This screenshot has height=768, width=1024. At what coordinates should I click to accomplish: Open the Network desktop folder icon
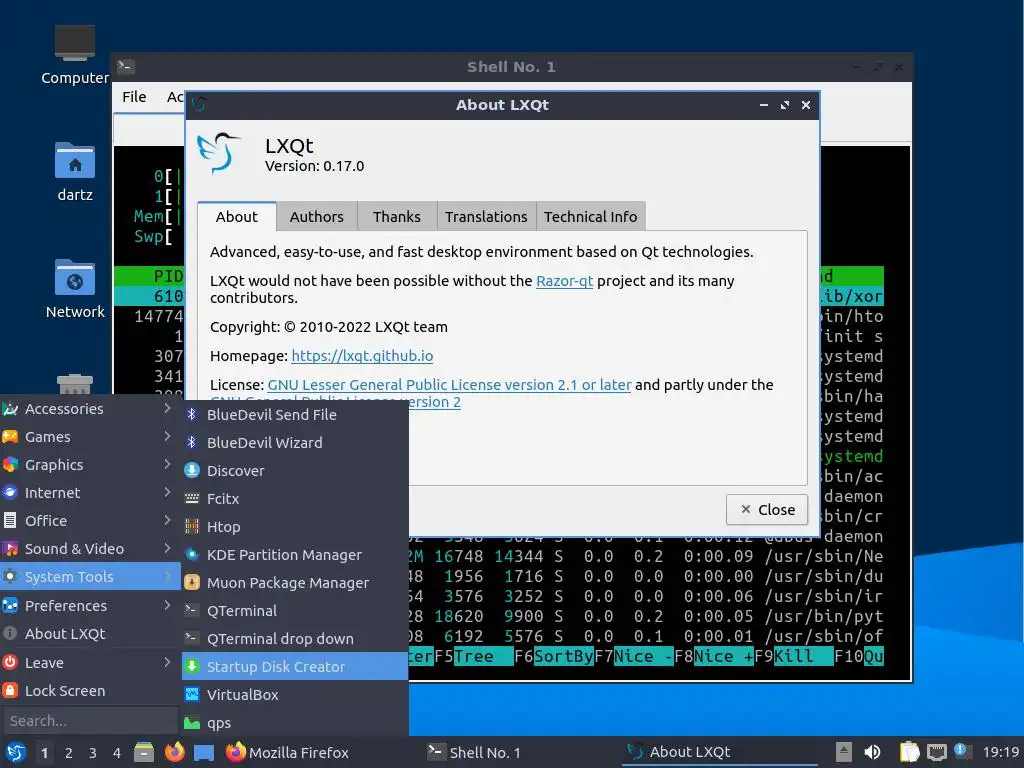coord(74,278)
